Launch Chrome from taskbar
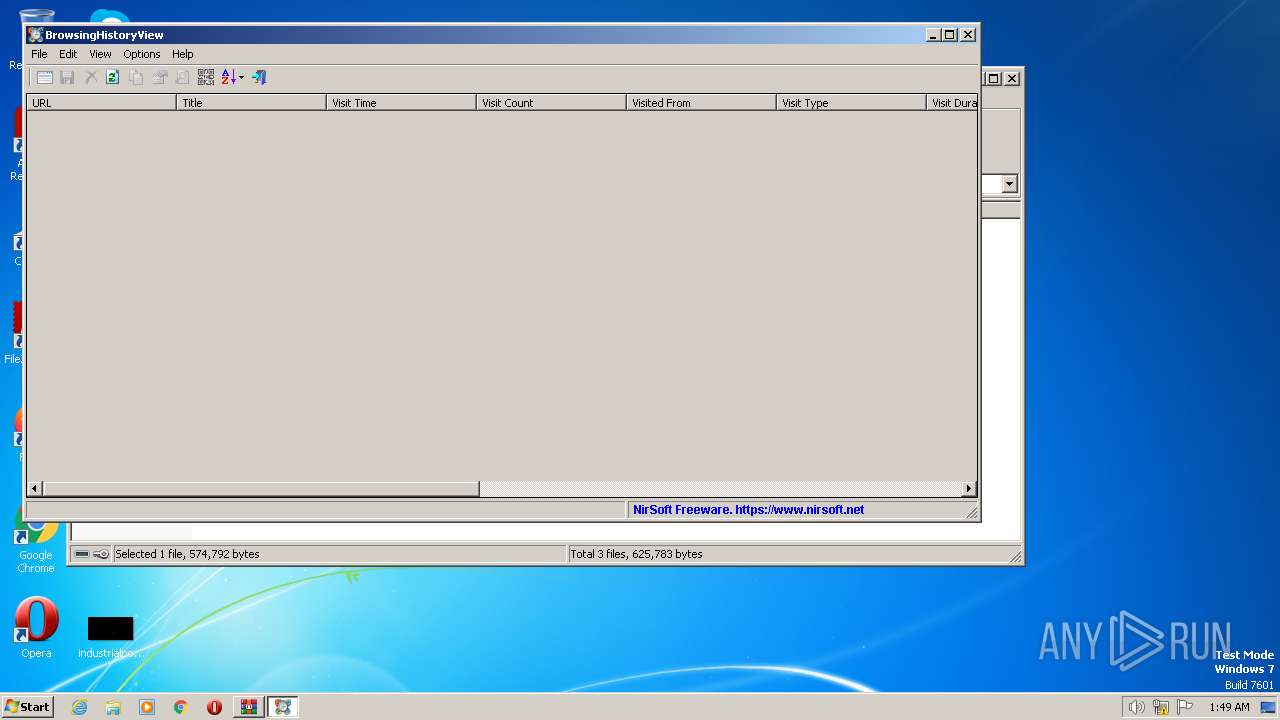Viewport: 1280px width, 720px height. (x=181, y=707)
